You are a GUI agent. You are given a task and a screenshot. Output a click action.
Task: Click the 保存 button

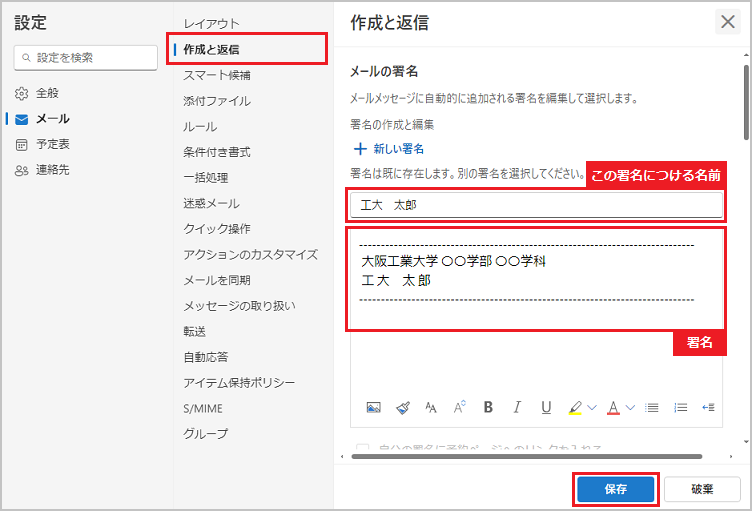tap(616, 489)
